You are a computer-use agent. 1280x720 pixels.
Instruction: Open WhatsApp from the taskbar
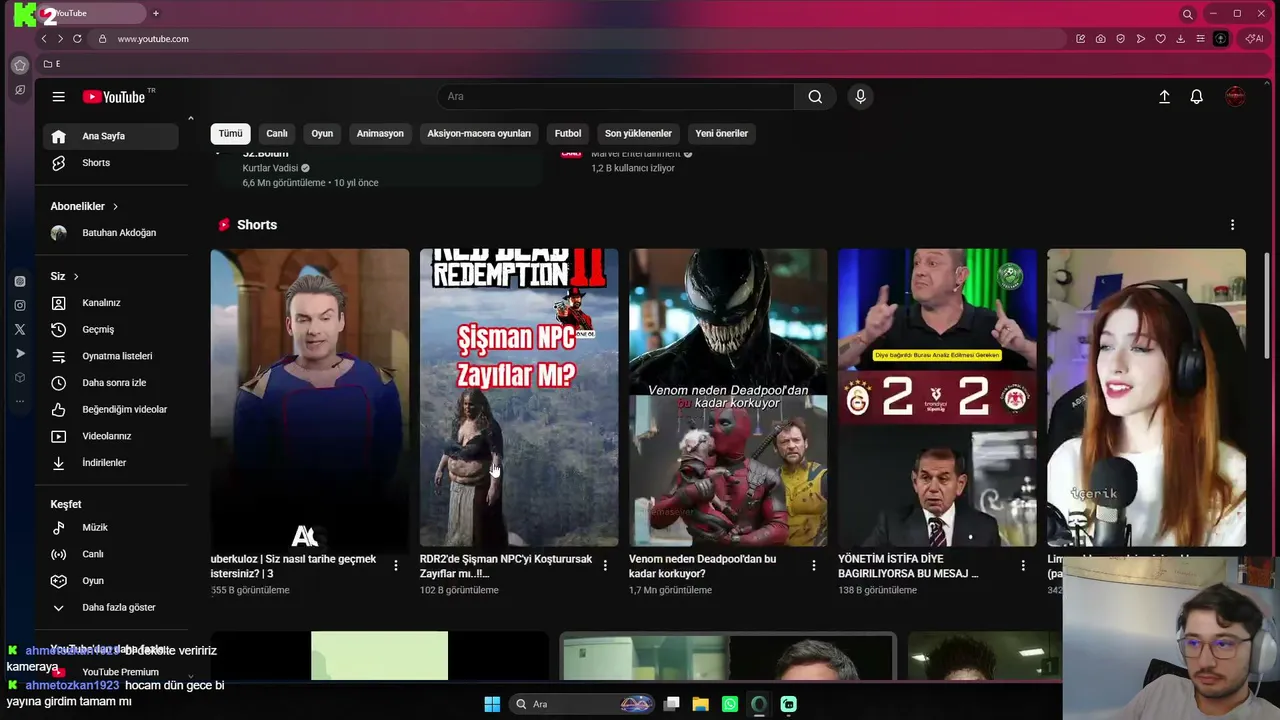pos(729,704)
